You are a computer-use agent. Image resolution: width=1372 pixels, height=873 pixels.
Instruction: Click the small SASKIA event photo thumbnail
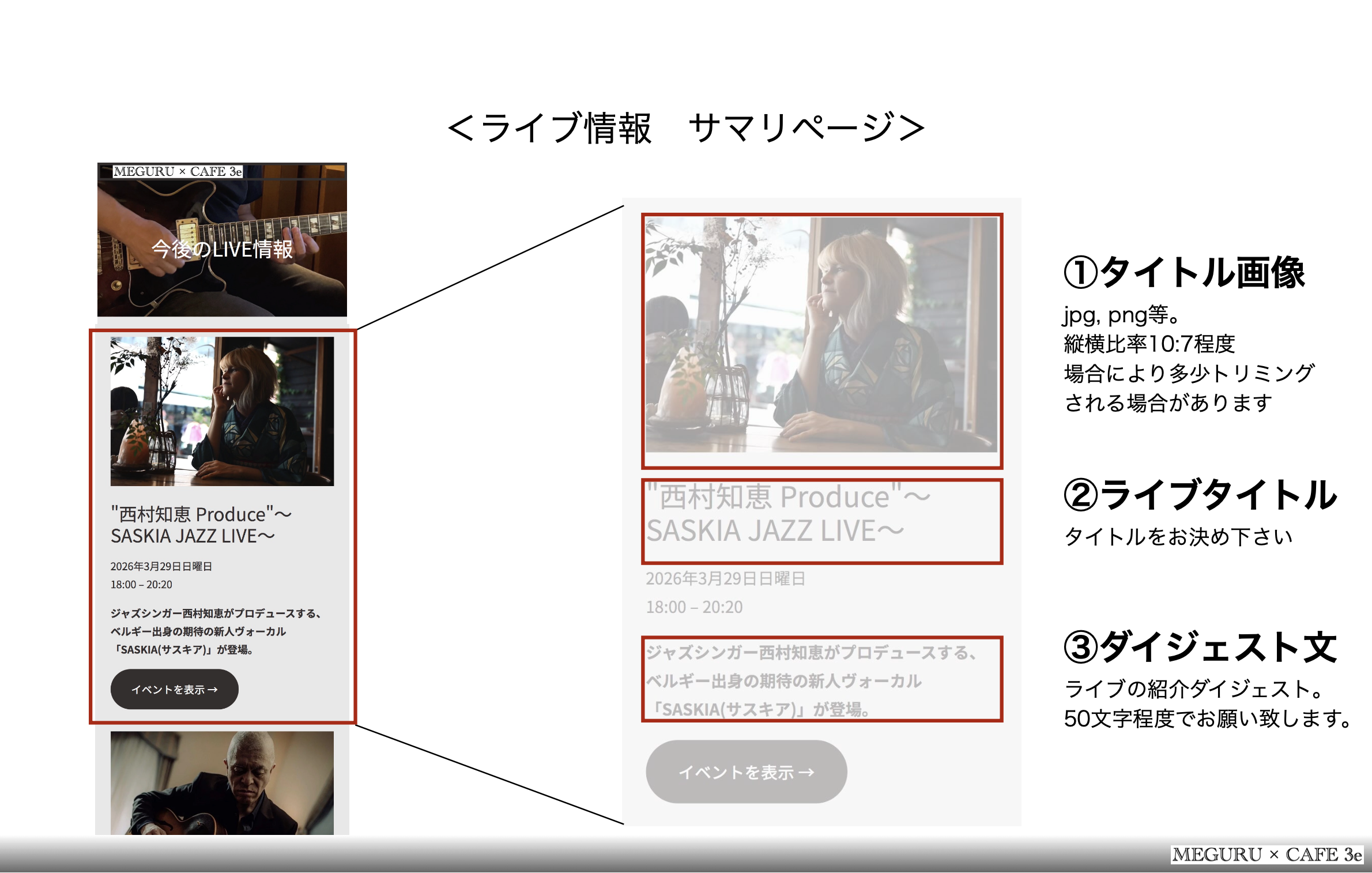click(222, 411)
